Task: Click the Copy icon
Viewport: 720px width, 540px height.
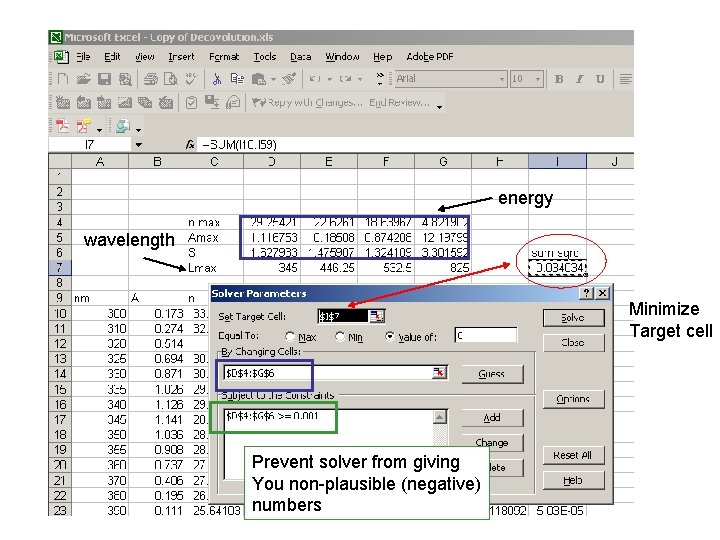Action: [237, 79]
